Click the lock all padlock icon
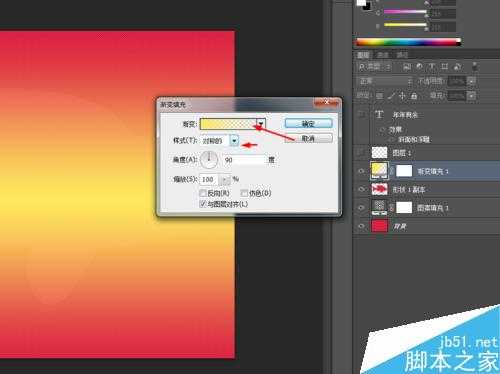 414,96
